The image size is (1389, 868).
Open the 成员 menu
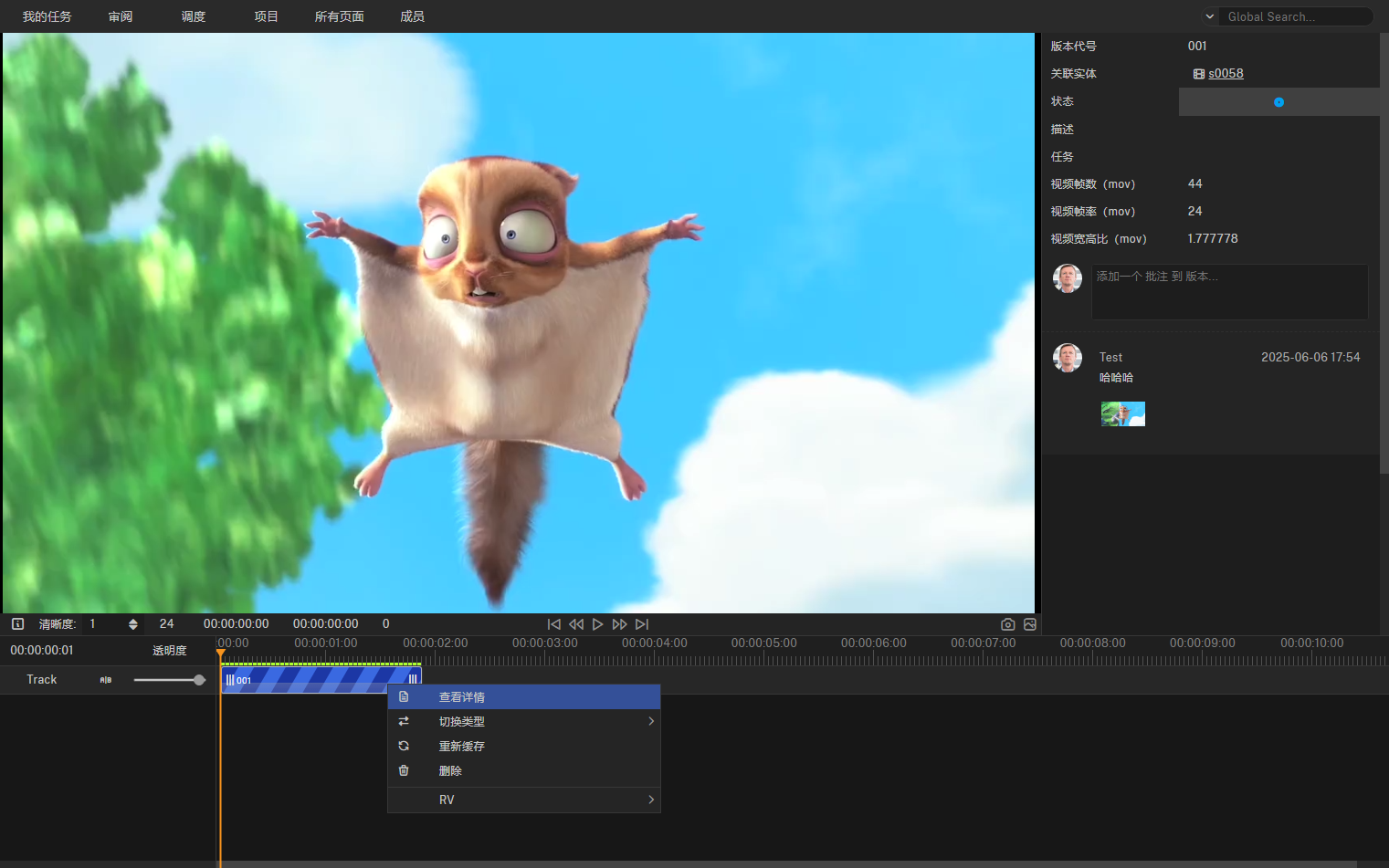pos(413,16)
